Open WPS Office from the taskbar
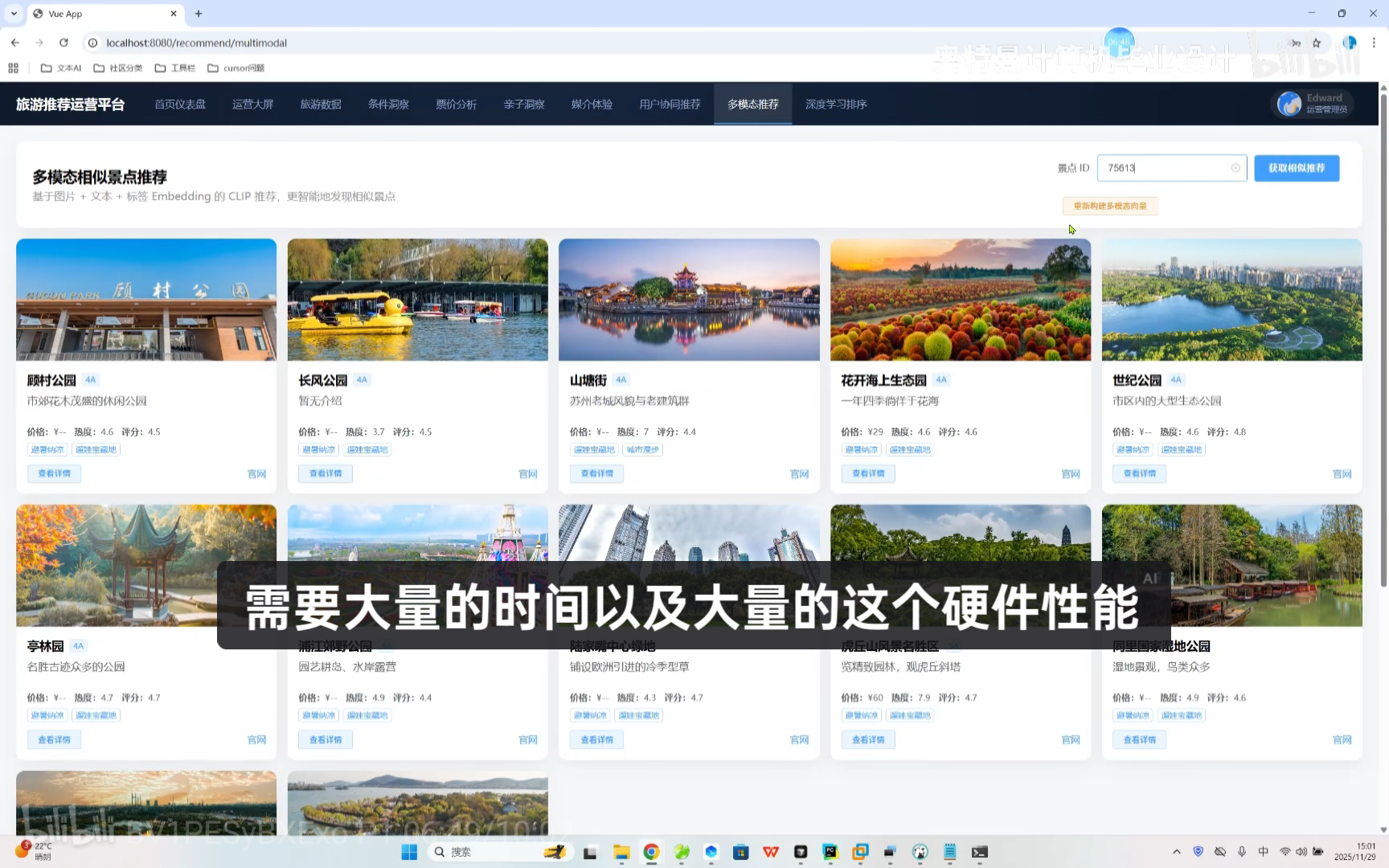Screen dimensions: 1389x868 pyautogui.click(x=771, y=852)
